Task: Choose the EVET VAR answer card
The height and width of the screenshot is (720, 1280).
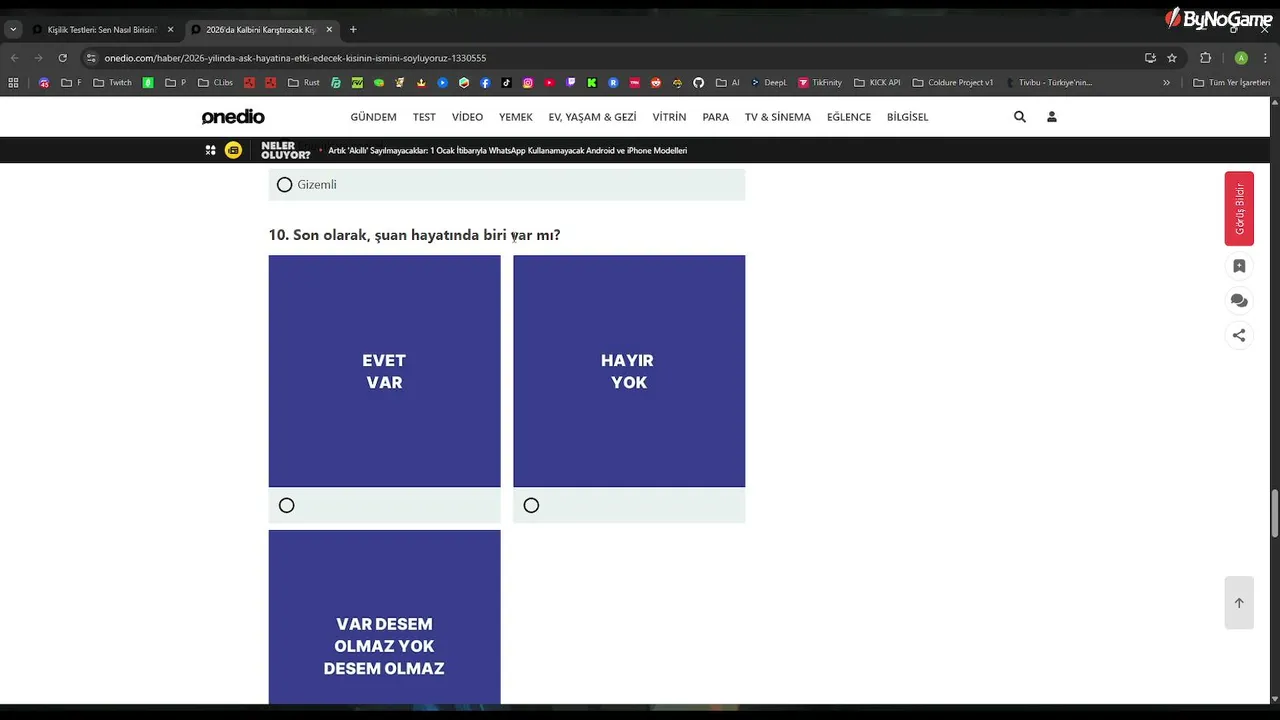Action: pos(384,371)
